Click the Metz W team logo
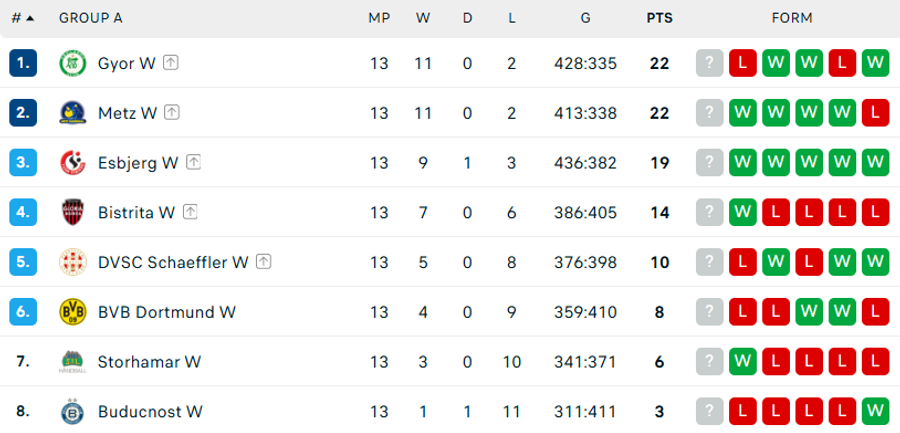The width and height of the screenshot is (900, 433). (x=73, y=113)
